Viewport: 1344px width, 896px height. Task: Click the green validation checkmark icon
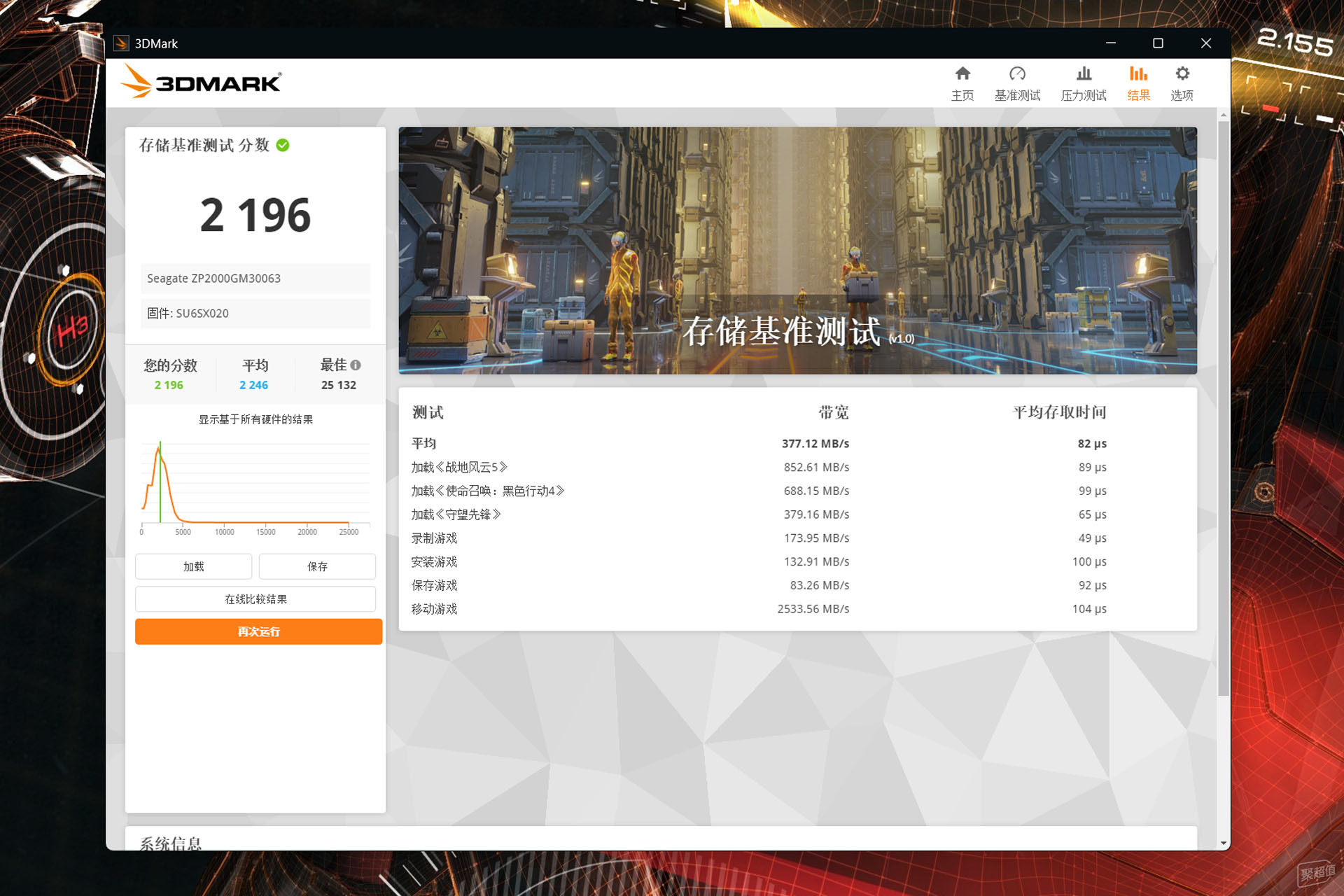(x=283, y=145)
